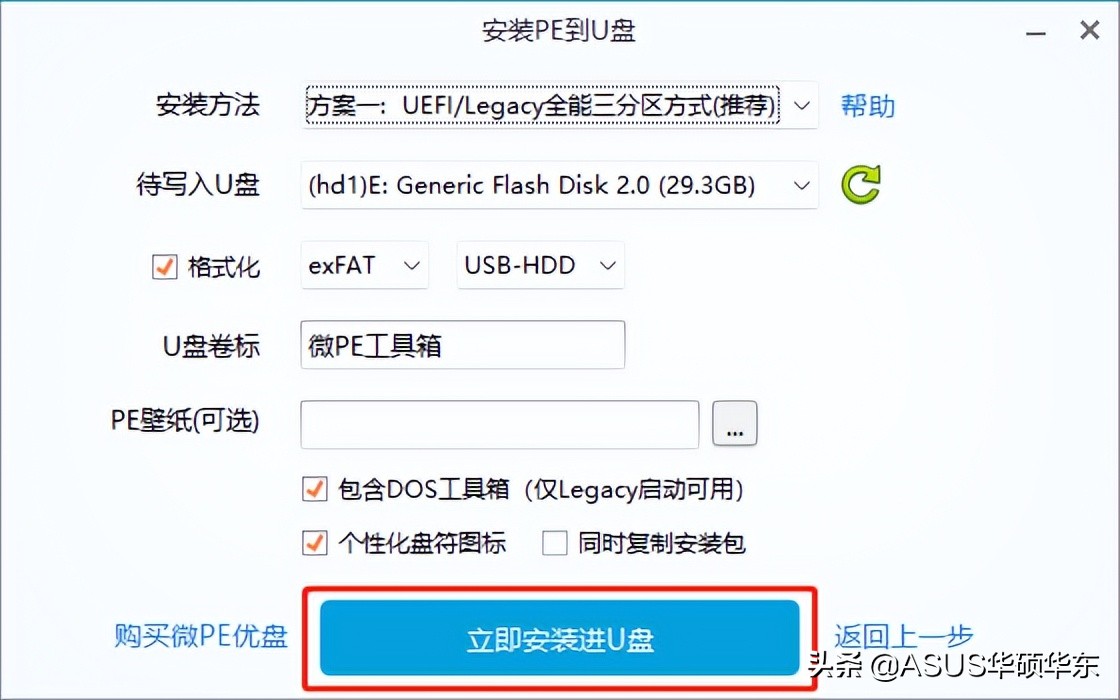The width and height of the screenshot is (1120, 700).
Task: Click the 返回上一步 link
Action: [x=903, y=636]
